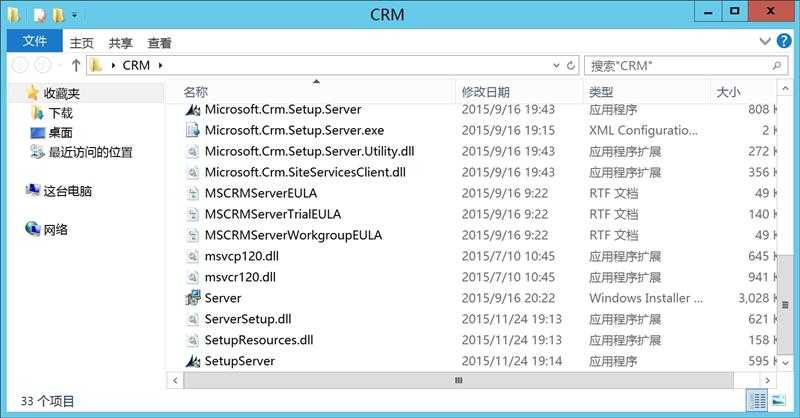Open the address bar history dropdown

click(556, 65)
